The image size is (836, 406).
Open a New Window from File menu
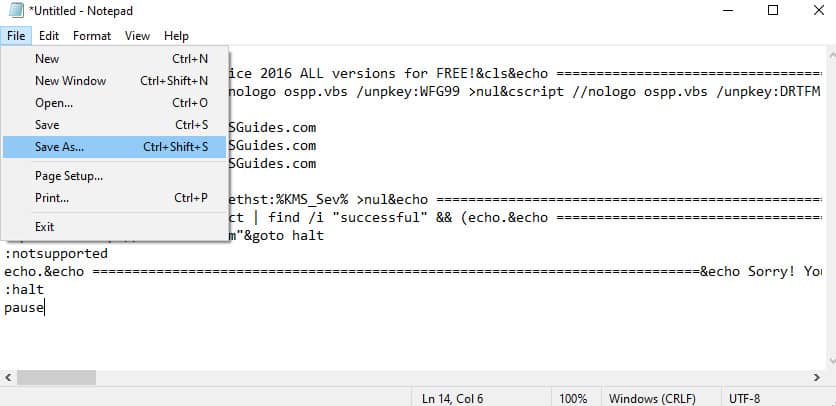(x=114, y=81)
